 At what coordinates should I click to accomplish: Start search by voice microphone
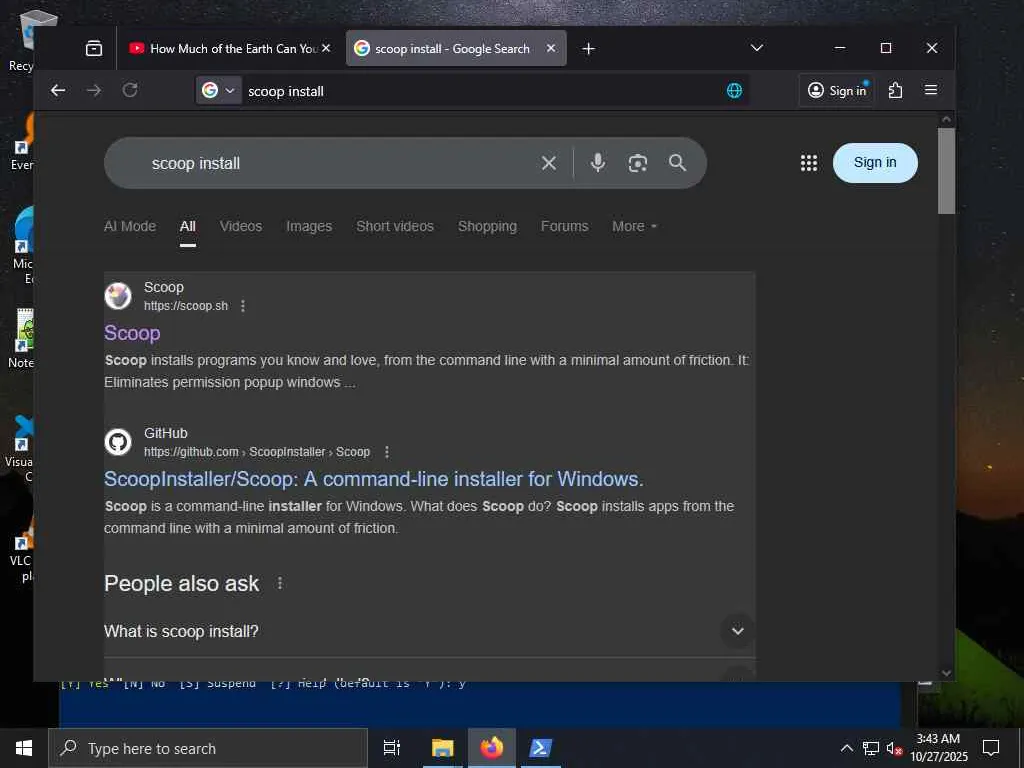(x=598, y=163)
